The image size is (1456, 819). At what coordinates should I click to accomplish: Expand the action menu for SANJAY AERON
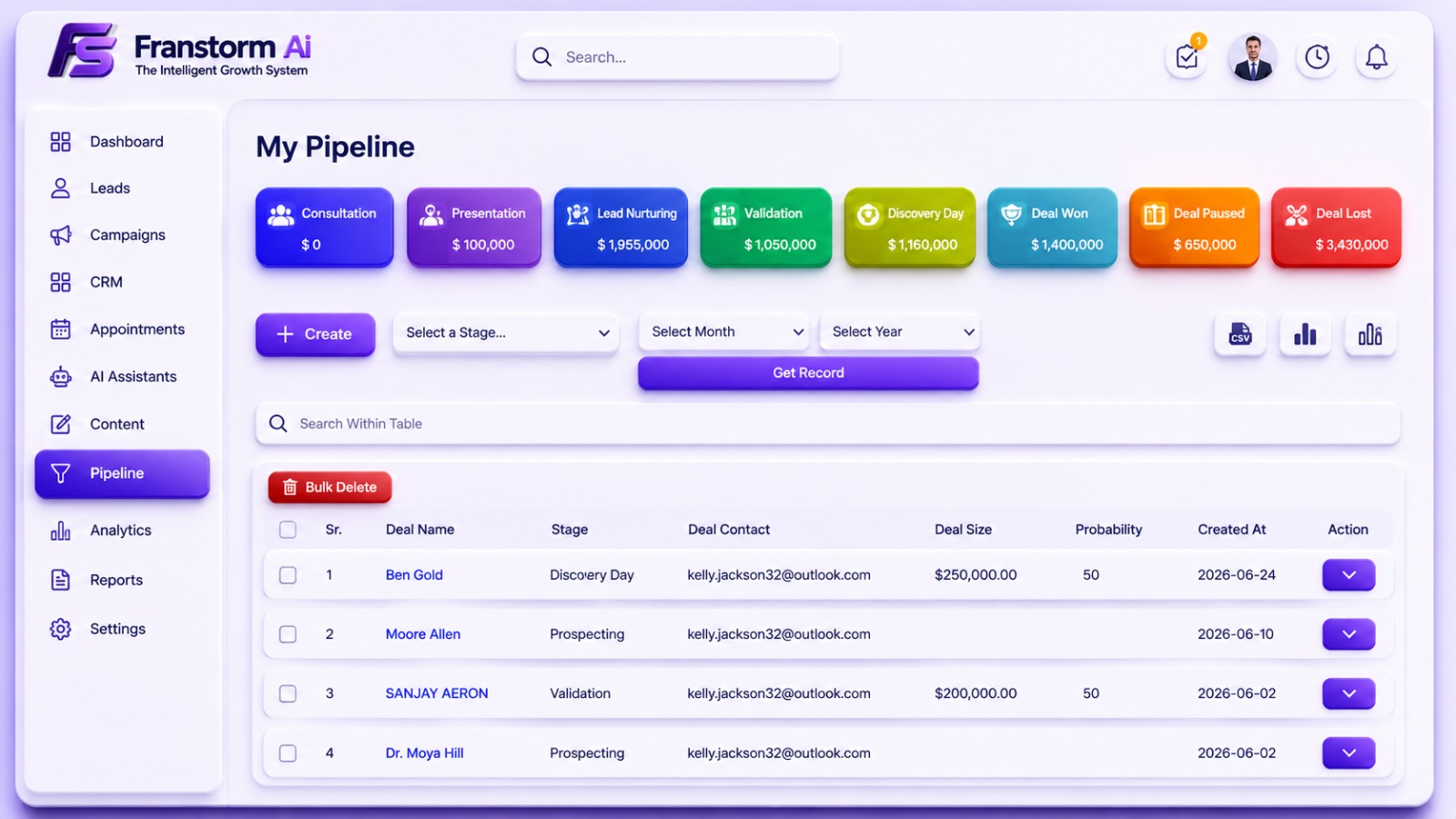coord(1349,693)
